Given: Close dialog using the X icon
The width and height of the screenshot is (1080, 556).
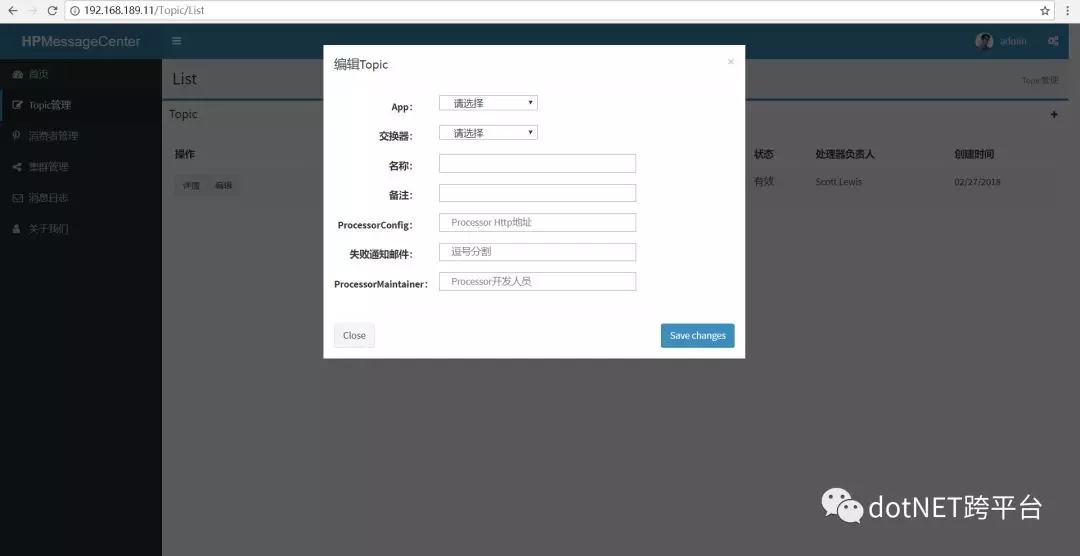Looking at the screenshot, I should point(730,62).
